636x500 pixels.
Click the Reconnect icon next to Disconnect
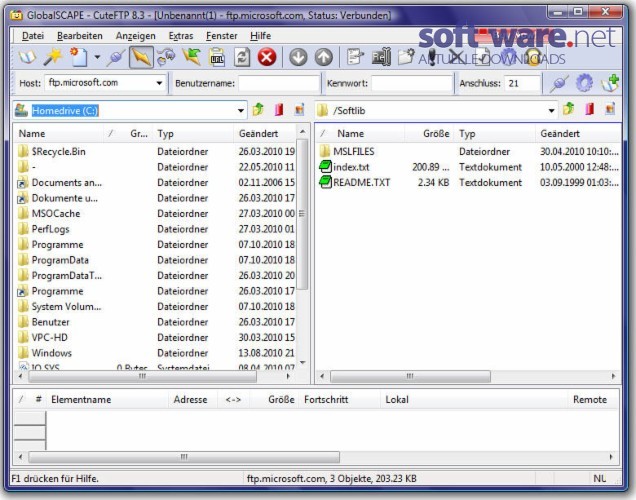(x=166, y=57)
